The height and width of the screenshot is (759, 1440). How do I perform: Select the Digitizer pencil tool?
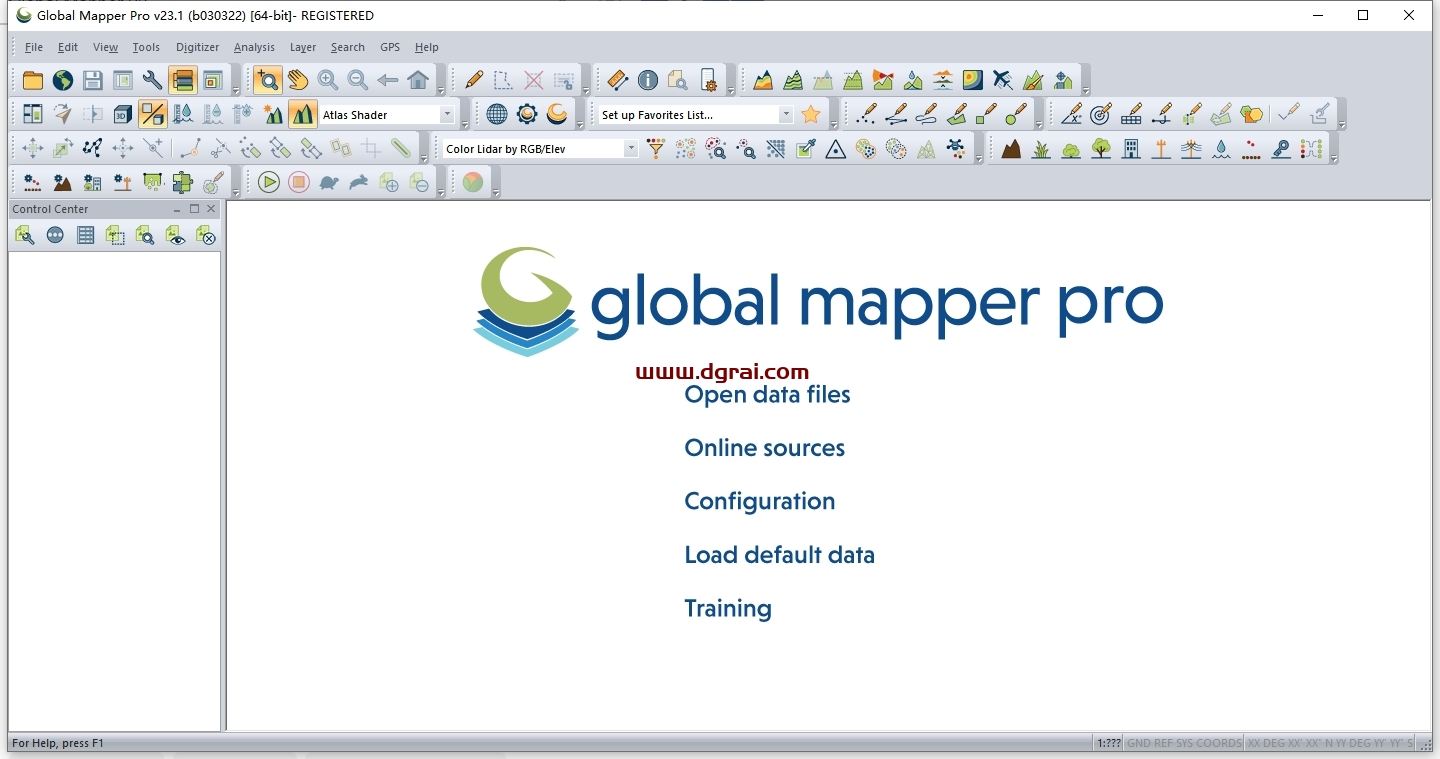tap(474, 81)
